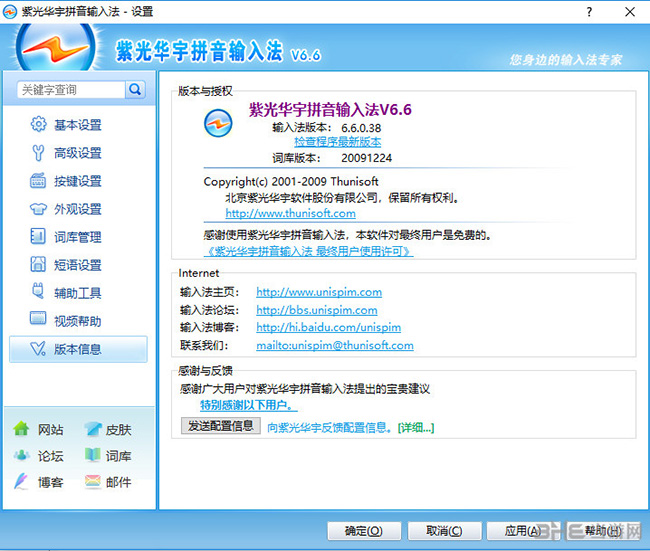Click 词库版本 value 20091224

click(x=366, y=158)
